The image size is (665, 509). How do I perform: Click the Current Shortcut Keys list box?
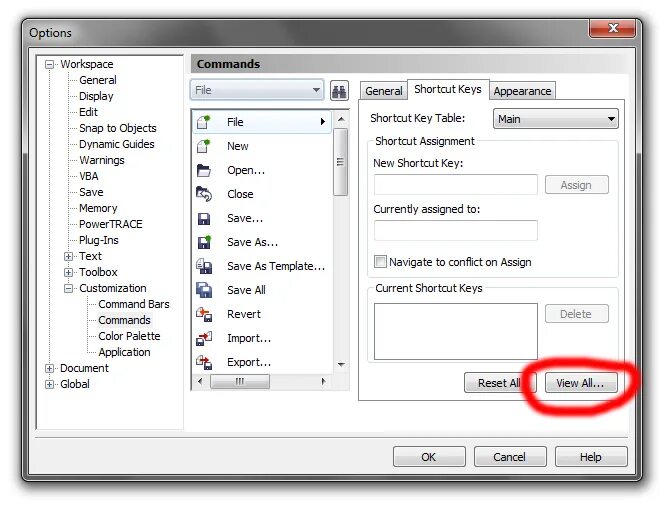pos(455,331)
